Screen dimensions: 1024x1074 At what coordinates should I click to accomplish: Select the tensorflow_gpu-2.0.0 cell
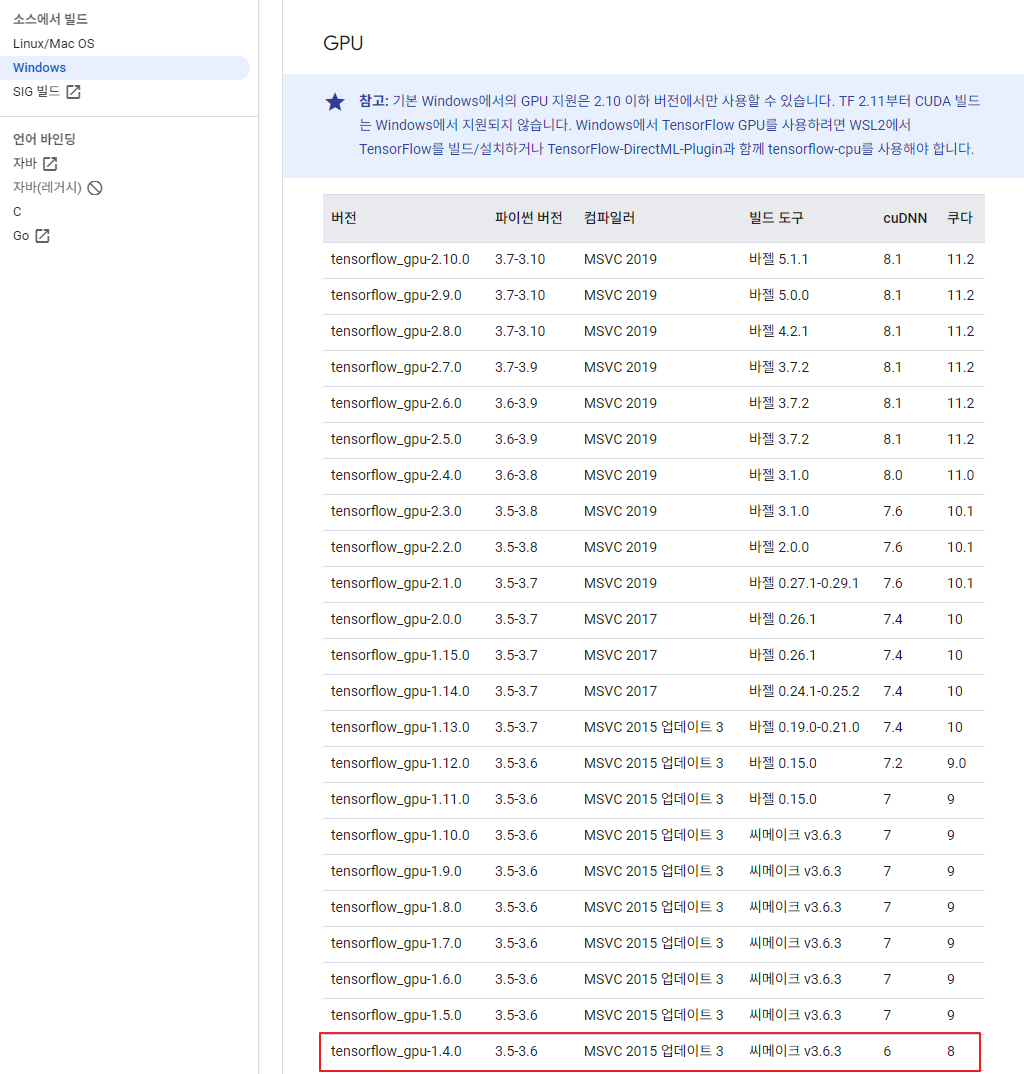pyautogui.click(x=396, y=619)
